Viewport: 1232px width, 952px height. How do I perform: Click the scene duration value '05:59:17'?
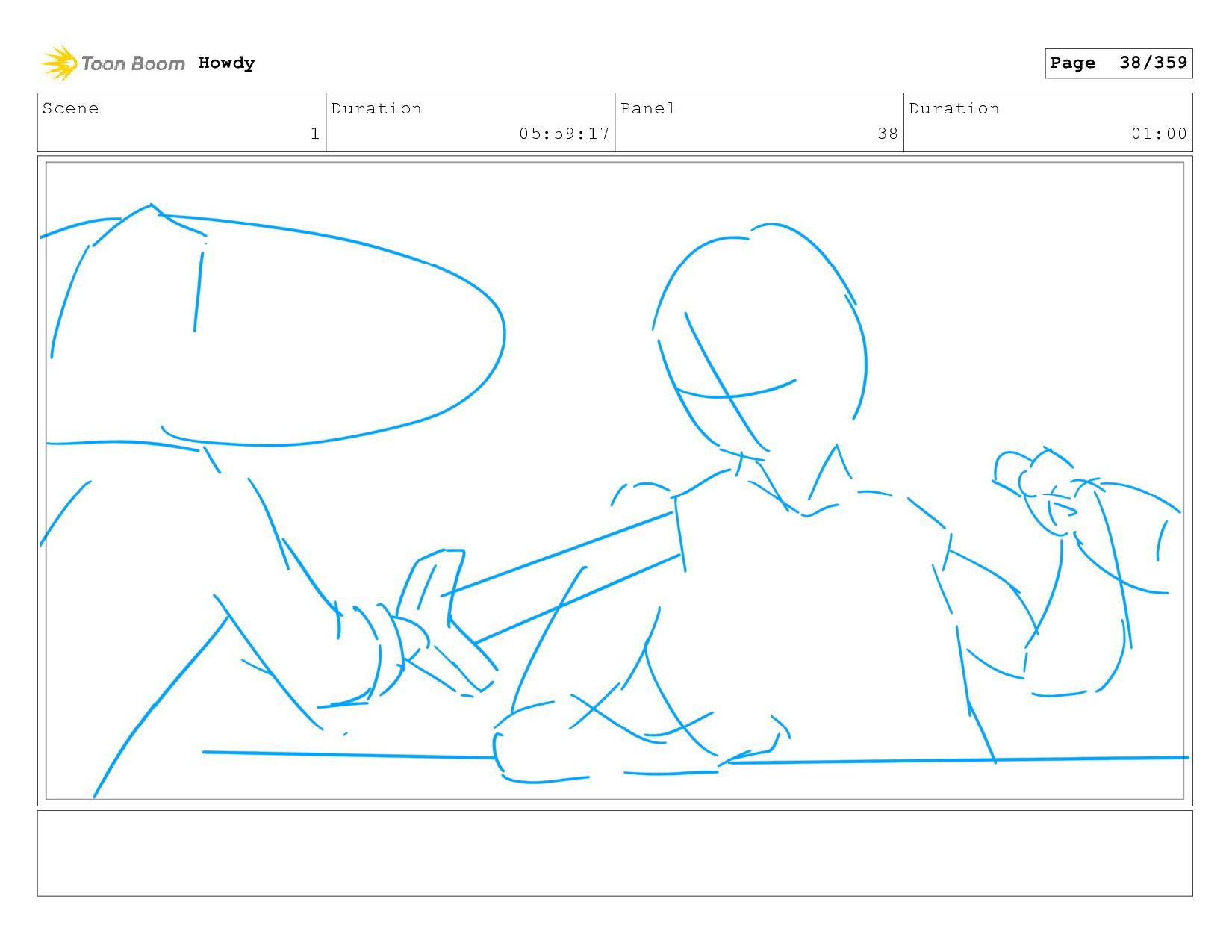pyautogui.click(x=564, y=134)
